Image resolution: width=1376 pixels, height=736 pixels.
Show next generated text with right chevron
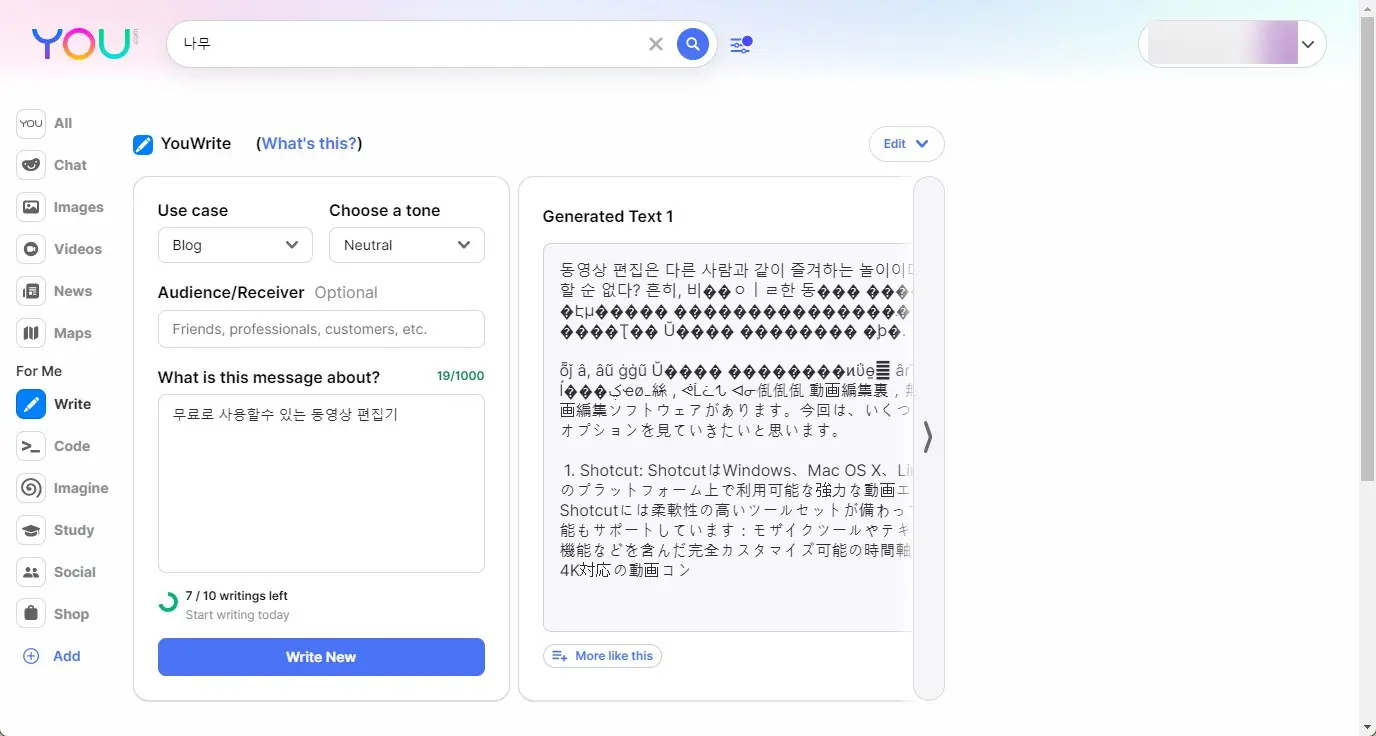928,437
